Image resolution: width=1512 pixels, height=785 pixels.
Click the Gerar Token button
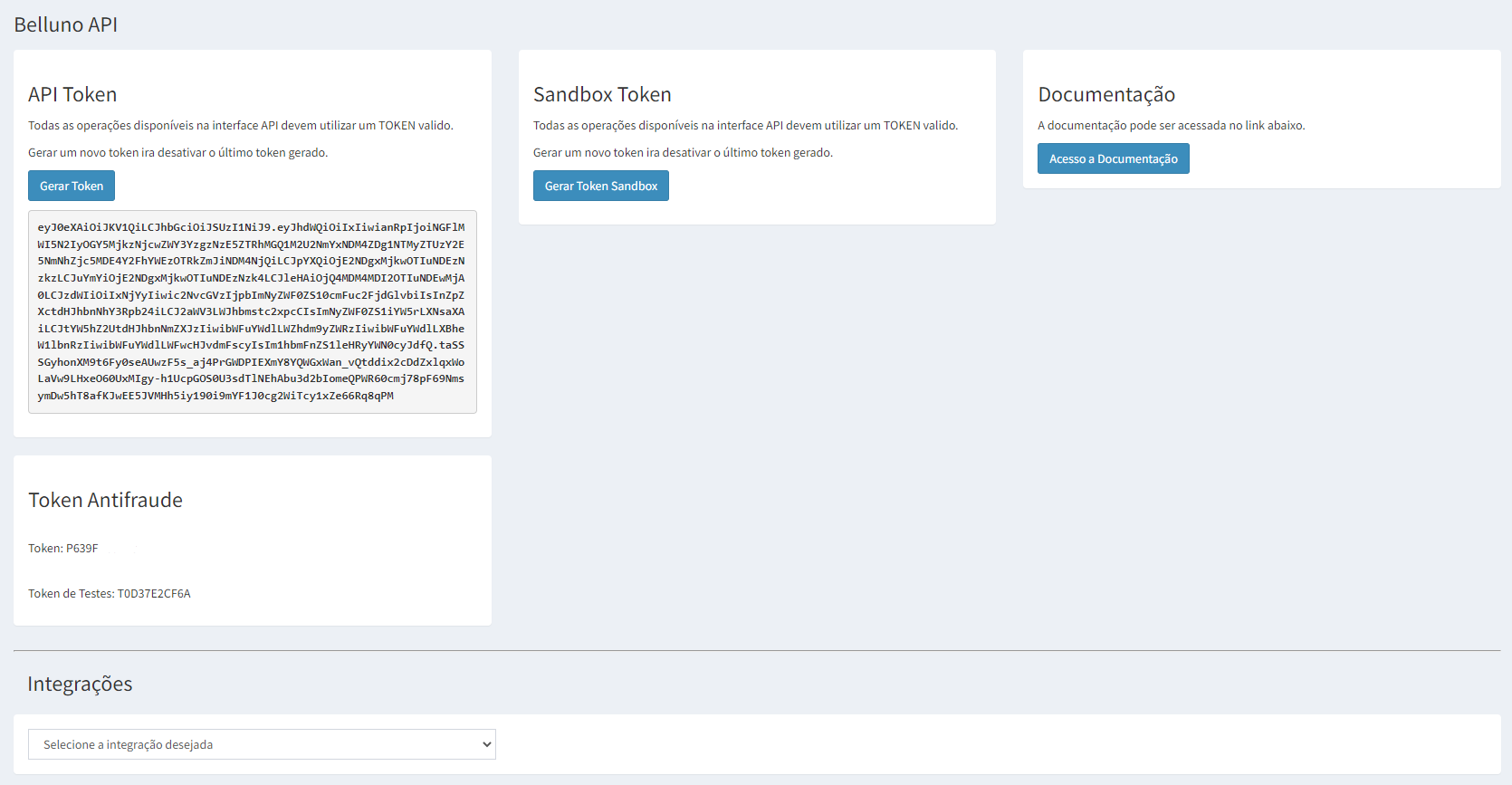[x=72, y=186]
